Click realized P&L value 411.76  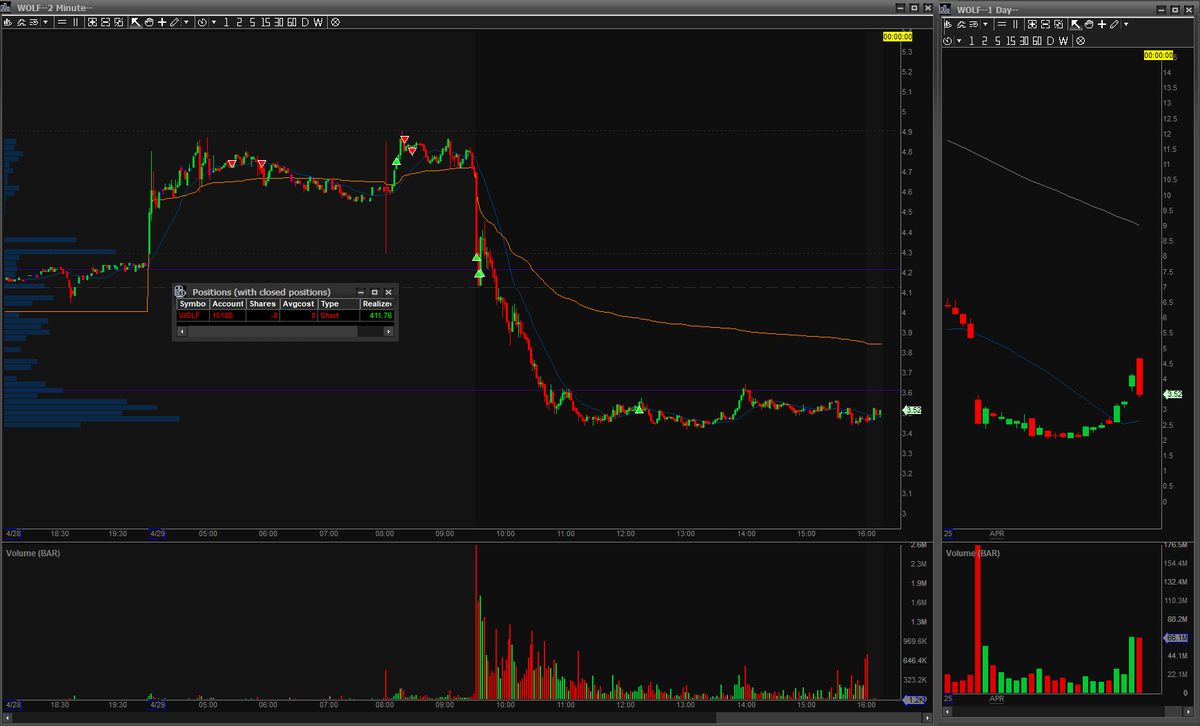(x=380, y=315)
